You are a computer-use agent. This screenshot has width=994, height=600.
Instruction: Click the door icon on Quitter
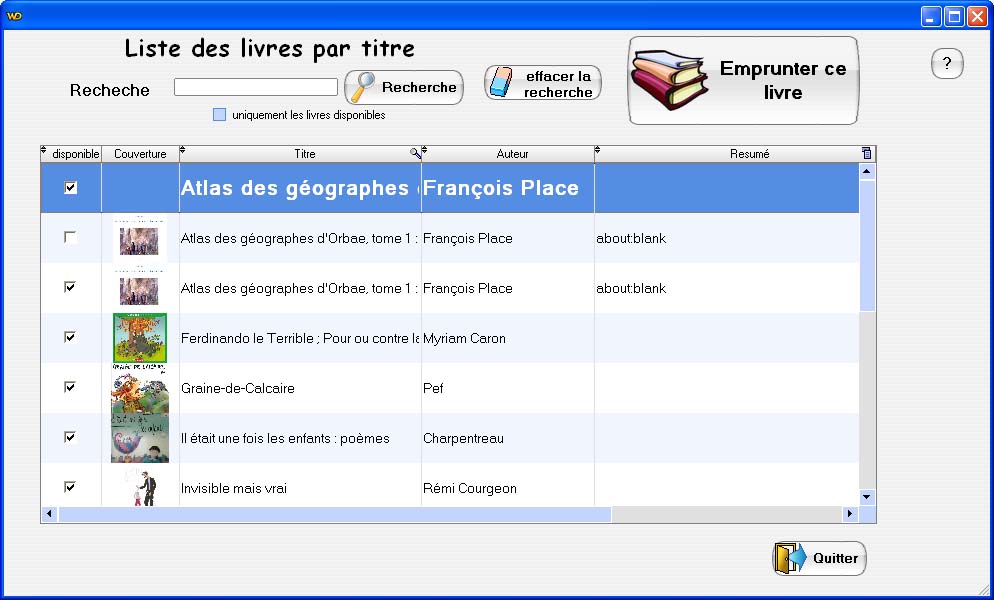click(790, 558)
